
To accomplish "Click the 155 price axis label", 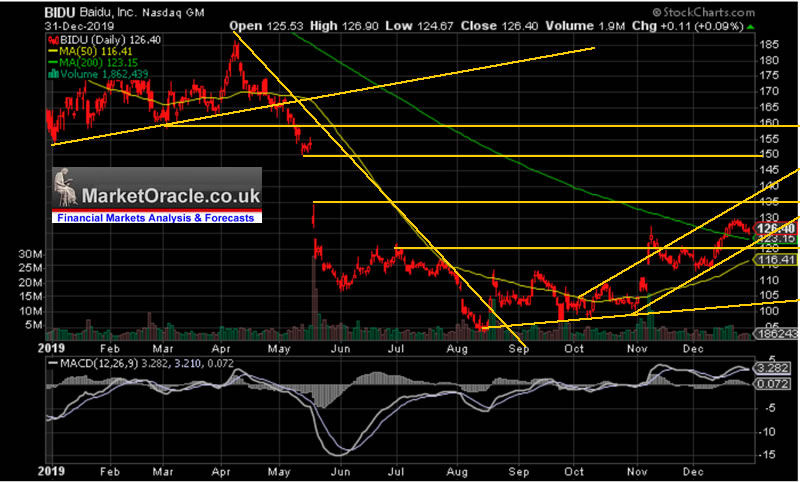I will (x=768, y=139).
